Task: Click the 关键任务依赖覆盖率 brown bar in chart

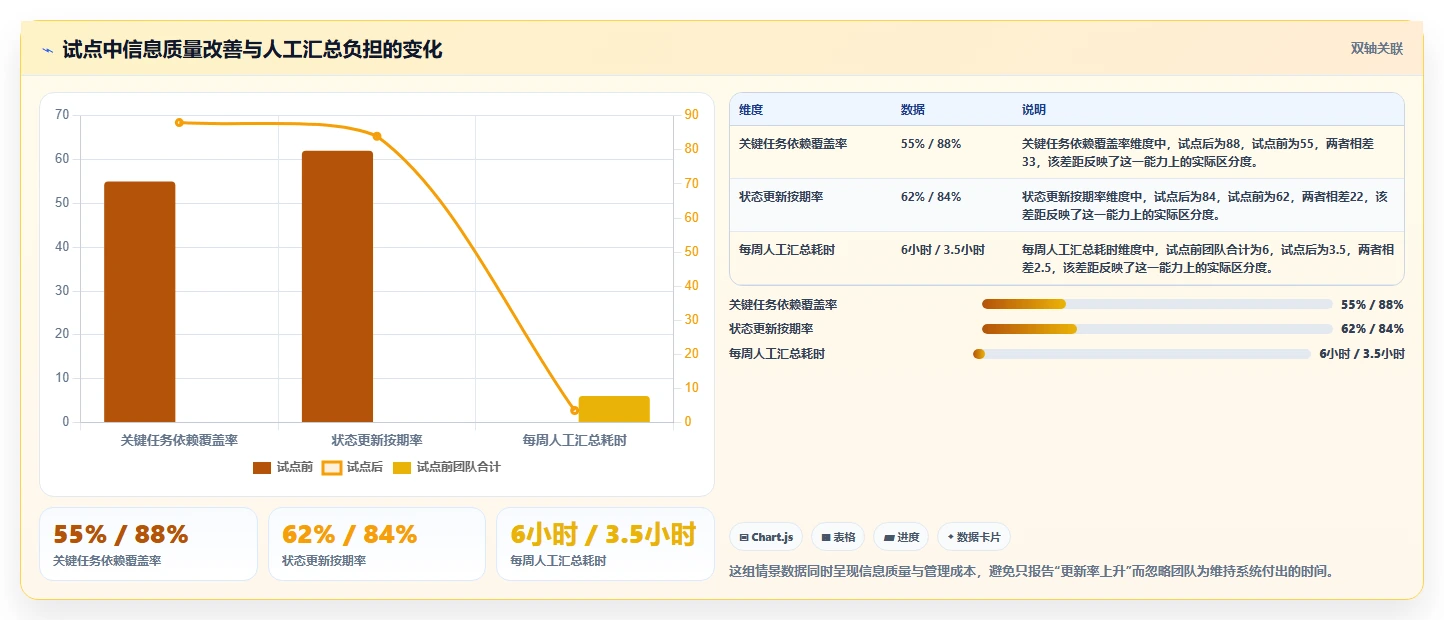Action: (x=140, y=302)
